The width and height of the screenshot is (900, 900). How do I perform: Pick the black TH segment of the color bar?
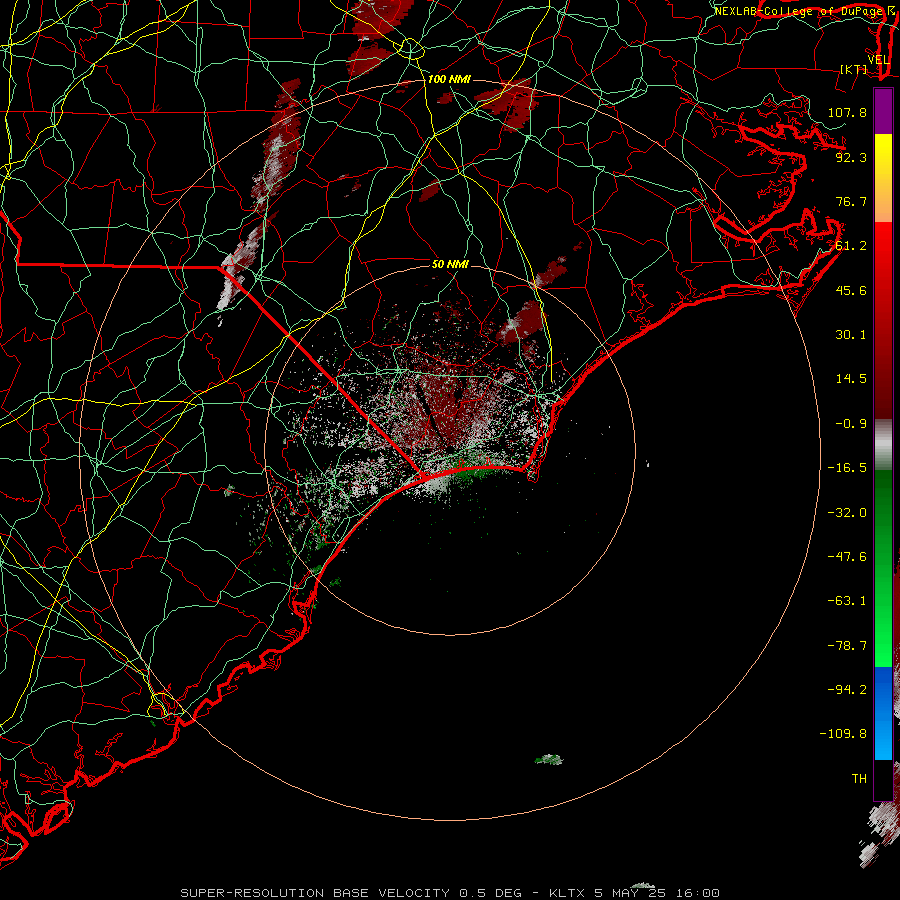point(883,779)
